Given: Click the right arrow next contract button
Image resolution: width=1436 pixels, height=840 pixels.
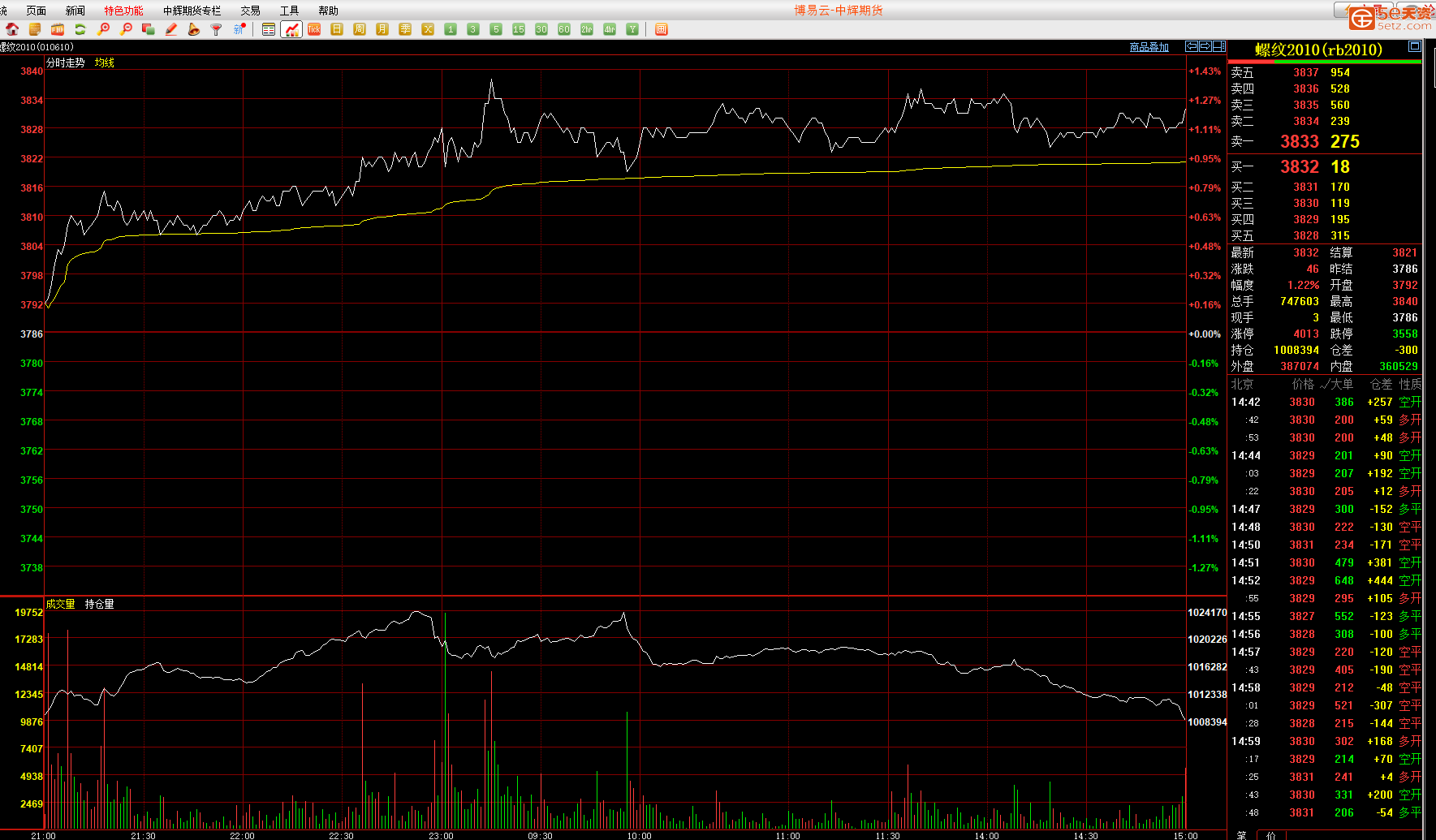Looking at the screenshot, I should [x=1205, y=46].
